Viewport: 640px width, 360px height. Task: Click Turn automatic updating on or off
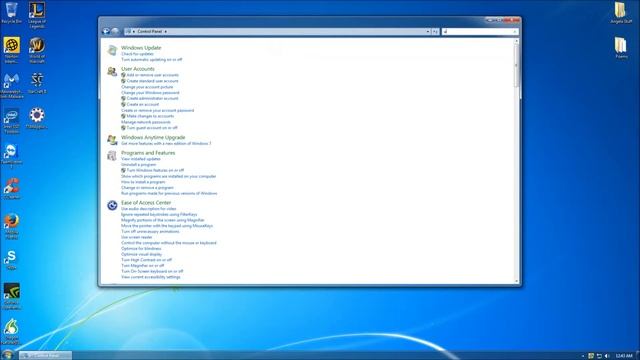[x=151, y=60]
